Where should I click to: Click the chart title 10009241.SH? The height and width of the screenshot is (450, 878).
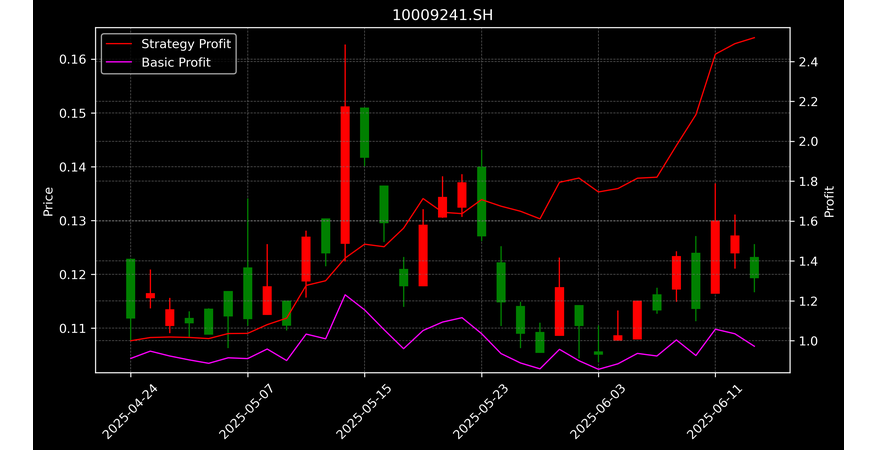pos(442,15)
